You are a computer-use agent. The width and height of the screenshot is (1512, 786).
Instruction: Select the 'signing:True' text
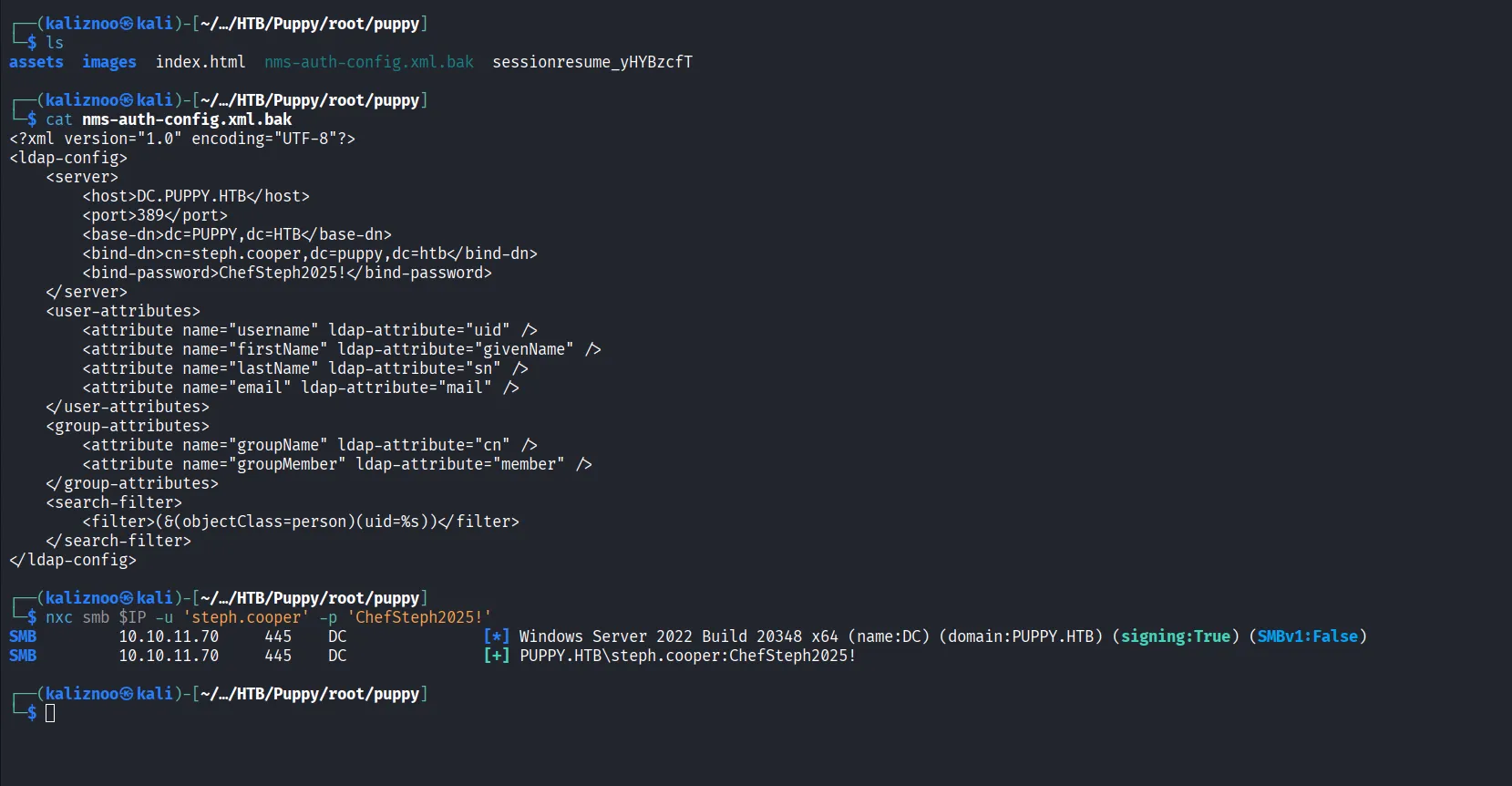(1176, 636)
